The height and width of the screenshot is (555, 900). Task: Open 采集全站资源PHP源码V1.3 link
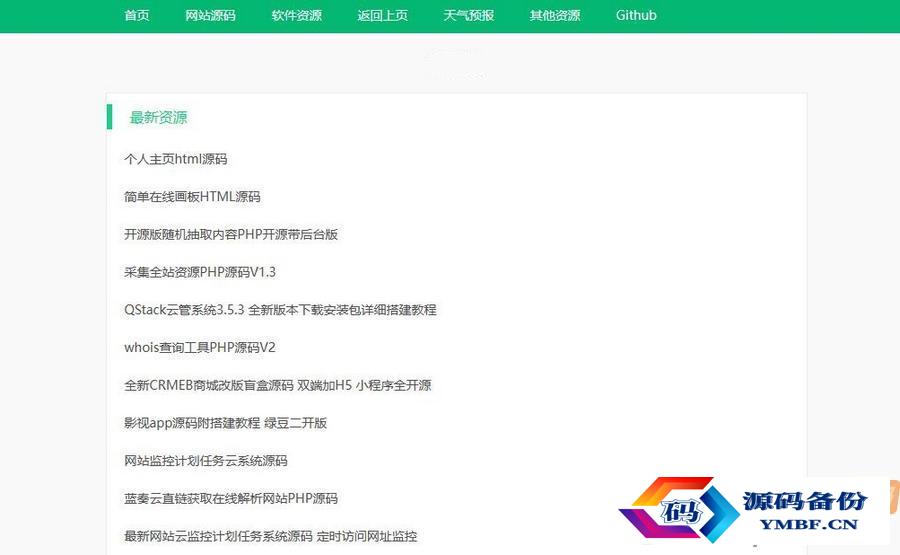[200, 272]
